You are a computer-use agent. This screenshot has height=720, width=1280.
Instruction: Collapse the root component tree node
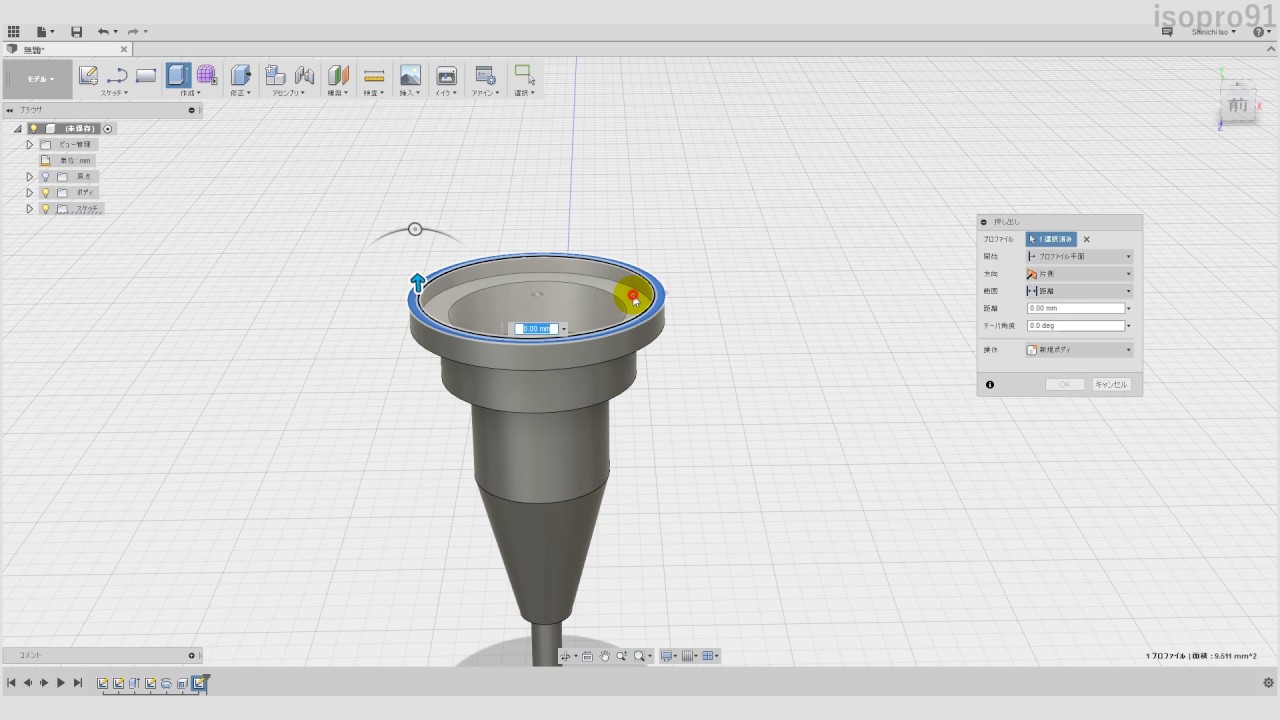click(18, 128)
